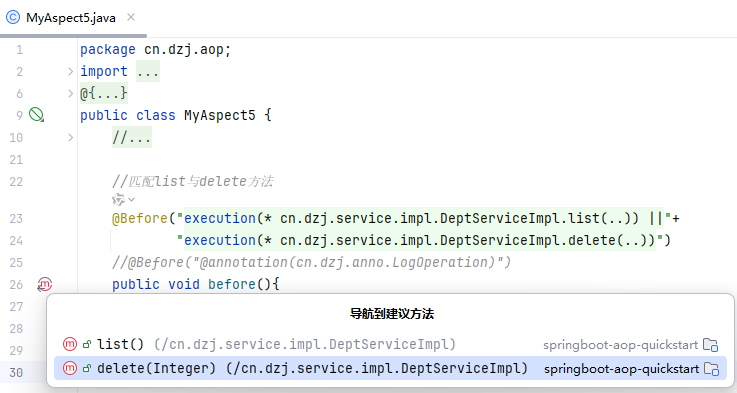Click the class name MyAspect5 in code
The image size is (737, 393).
pos(220,115)
